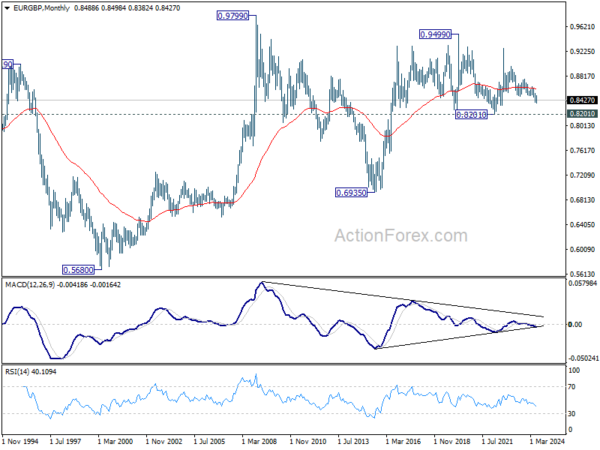Click the 1 Nov 2010 date label
Image resolution: width=600 pixels, height=450 pixels.
click(308, 442)
